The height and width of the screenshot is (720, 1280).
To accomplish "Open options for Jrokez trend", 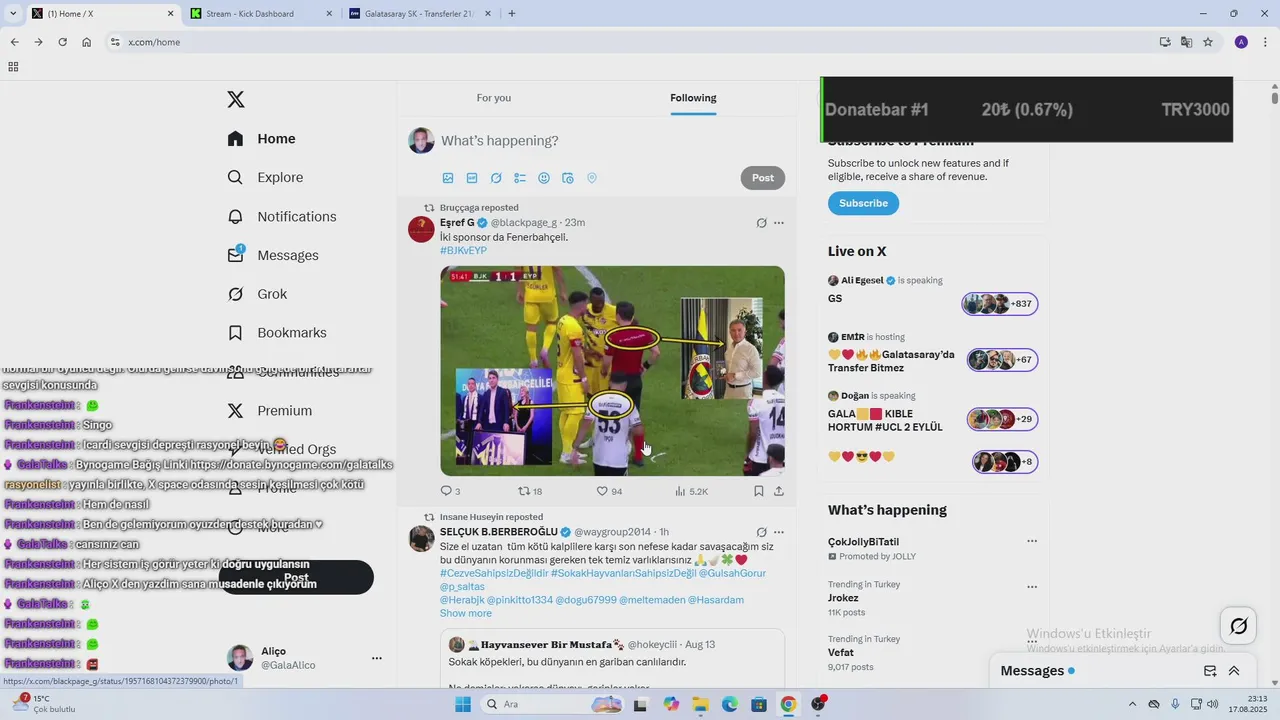I will (1032, 587).
